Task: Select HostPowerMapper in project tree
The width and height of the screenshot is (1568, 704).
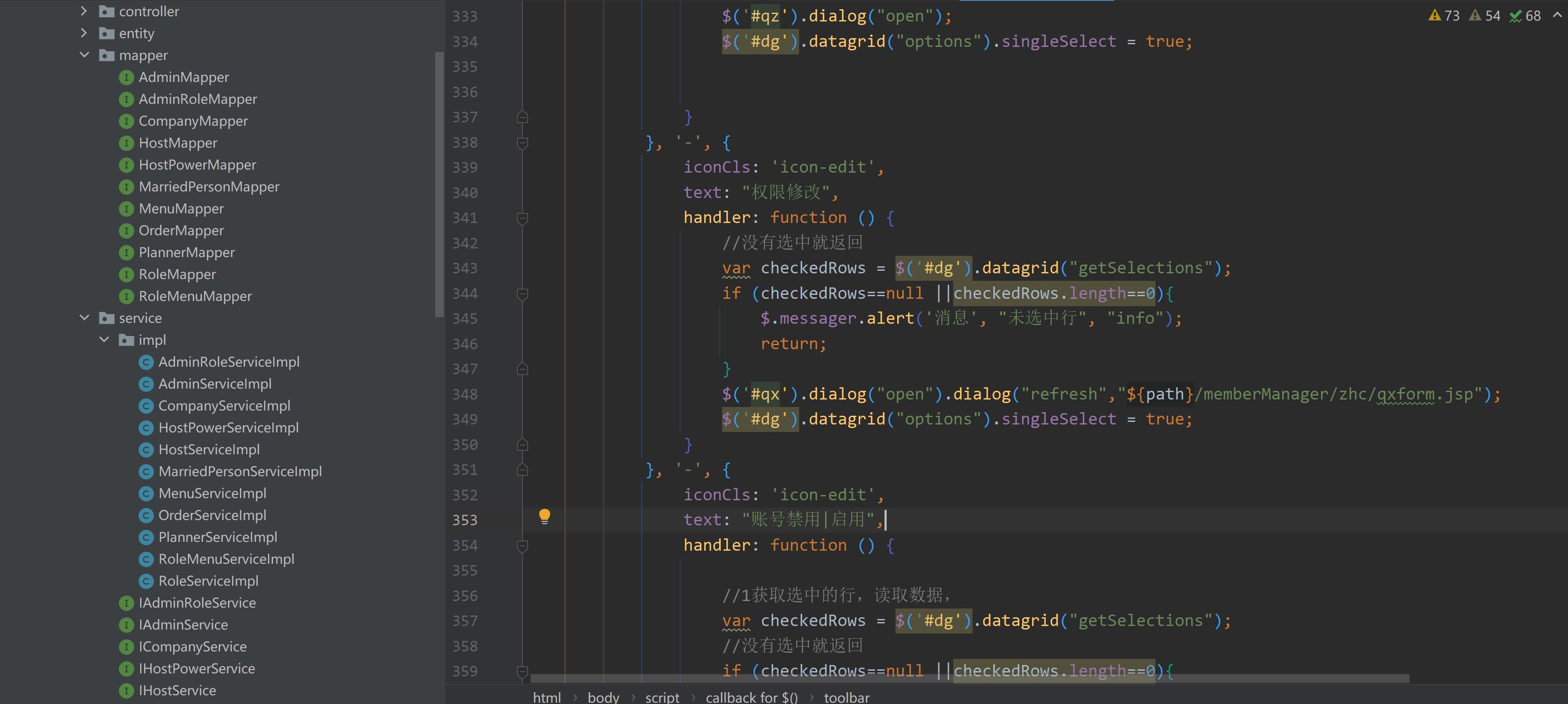Action: 197,164
